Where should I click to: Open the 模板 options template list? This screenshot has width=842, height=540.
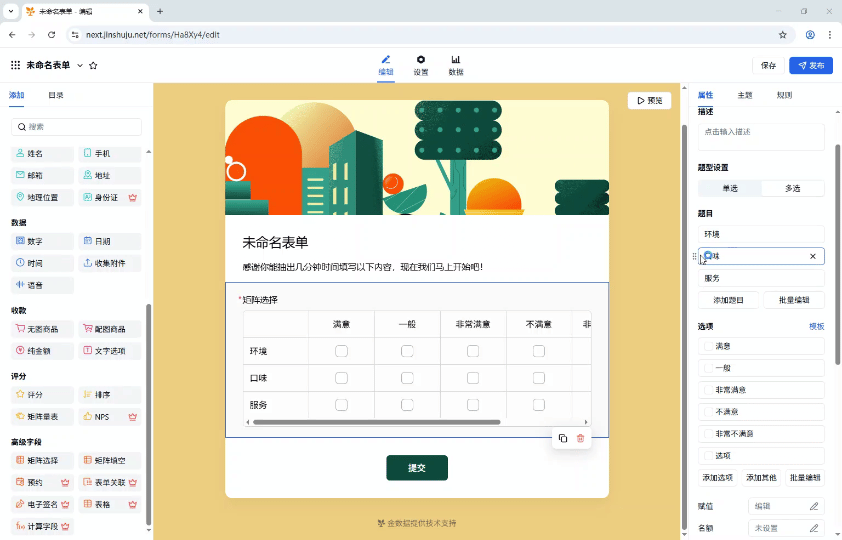click(x=816, y=326)
